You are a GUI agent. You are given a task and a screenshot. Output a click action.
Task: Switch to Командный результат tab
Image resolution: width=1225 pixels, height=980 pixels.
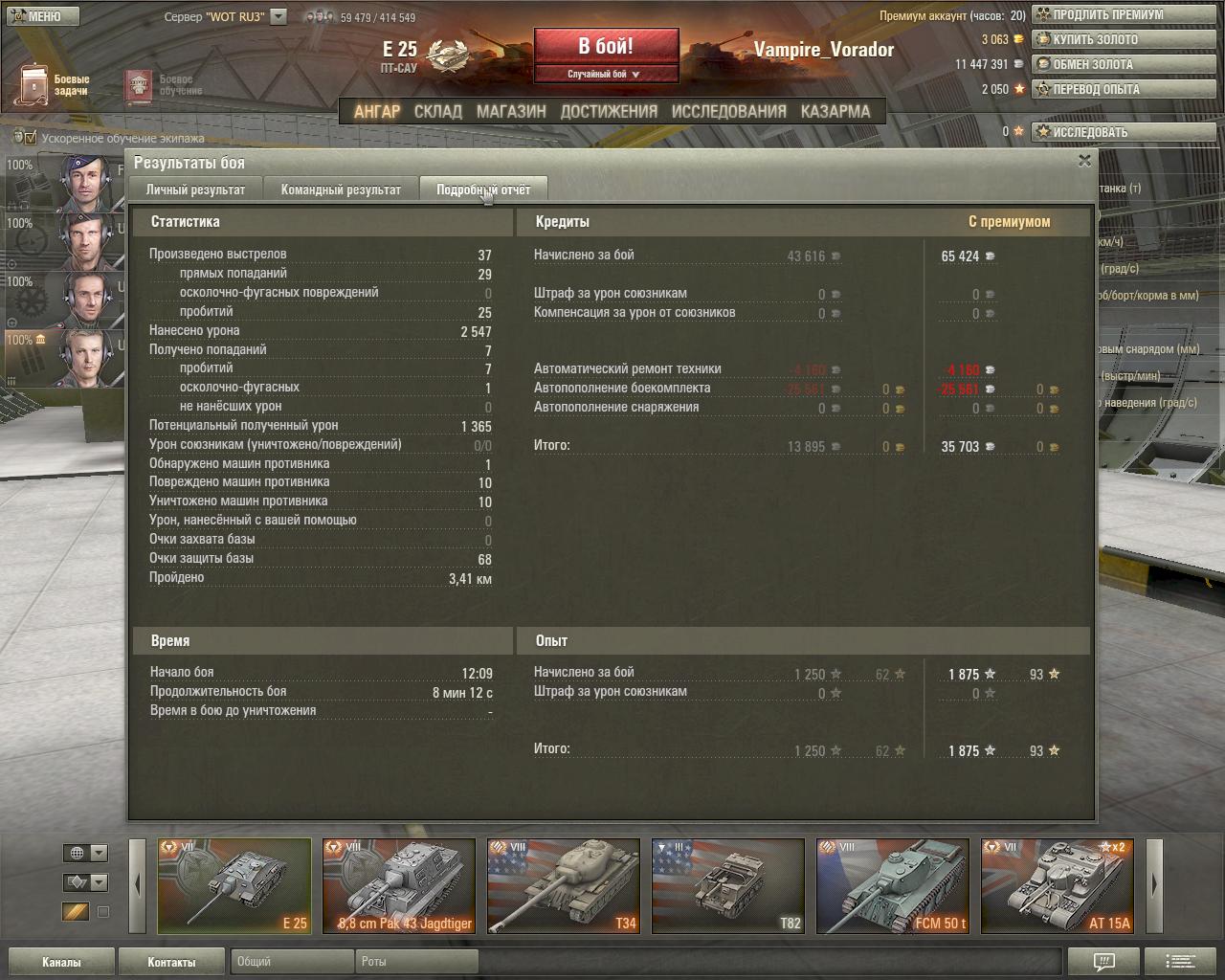341,189
